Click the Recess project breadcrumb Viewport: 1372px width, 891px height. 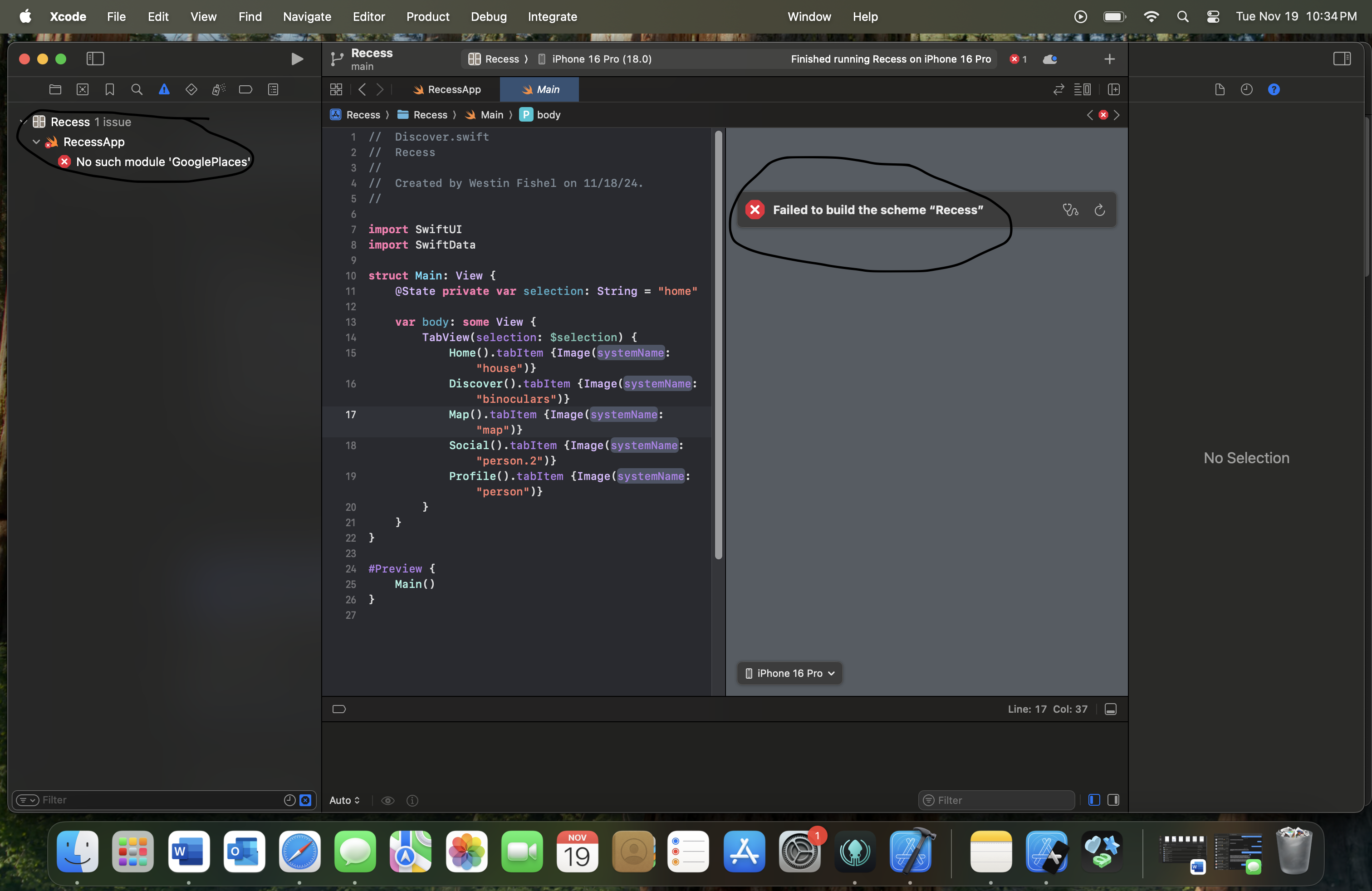(x=355, y=115)
